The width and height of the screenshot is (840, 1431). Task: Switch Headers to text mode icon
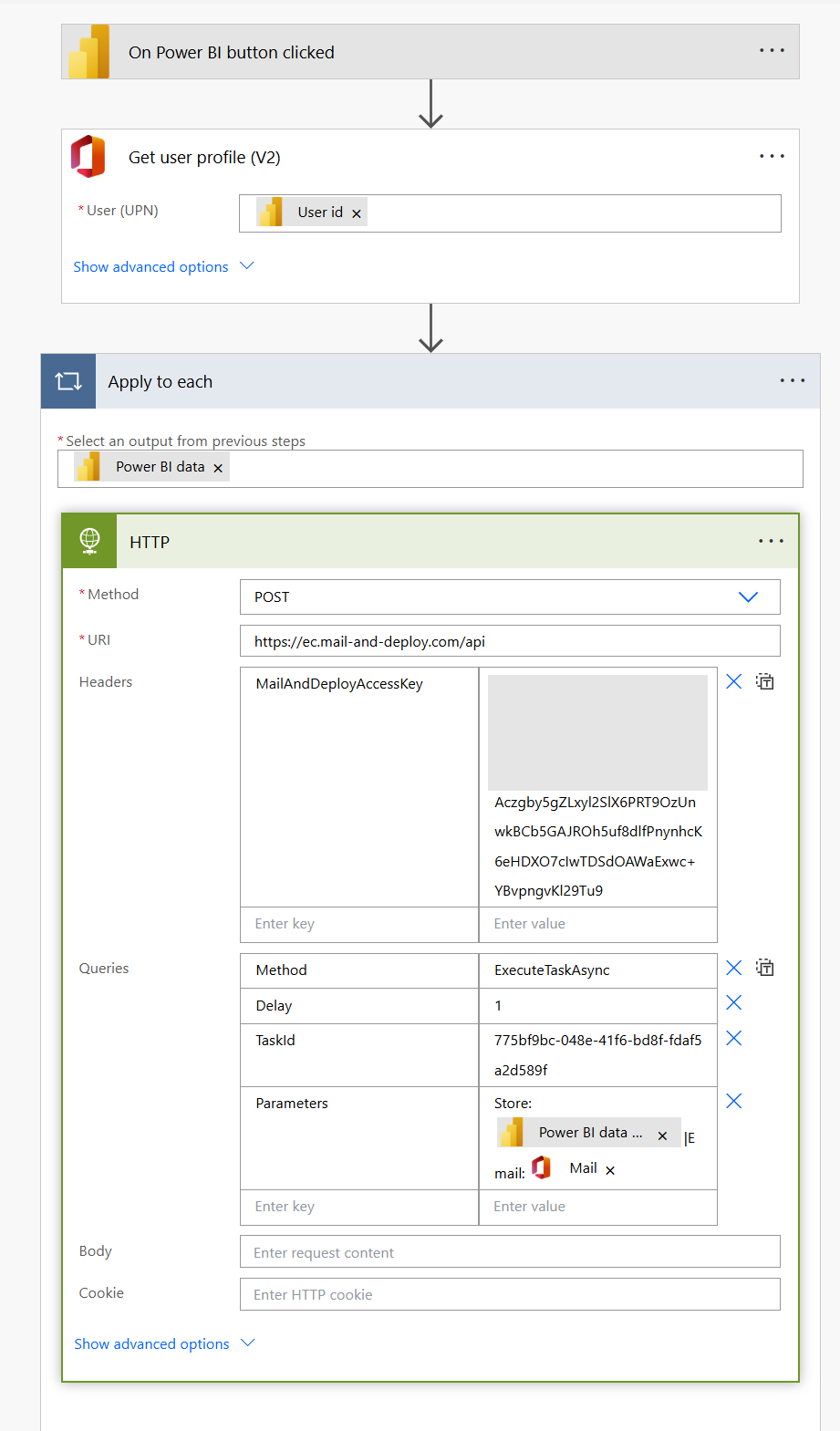click(x=765, y=681)
